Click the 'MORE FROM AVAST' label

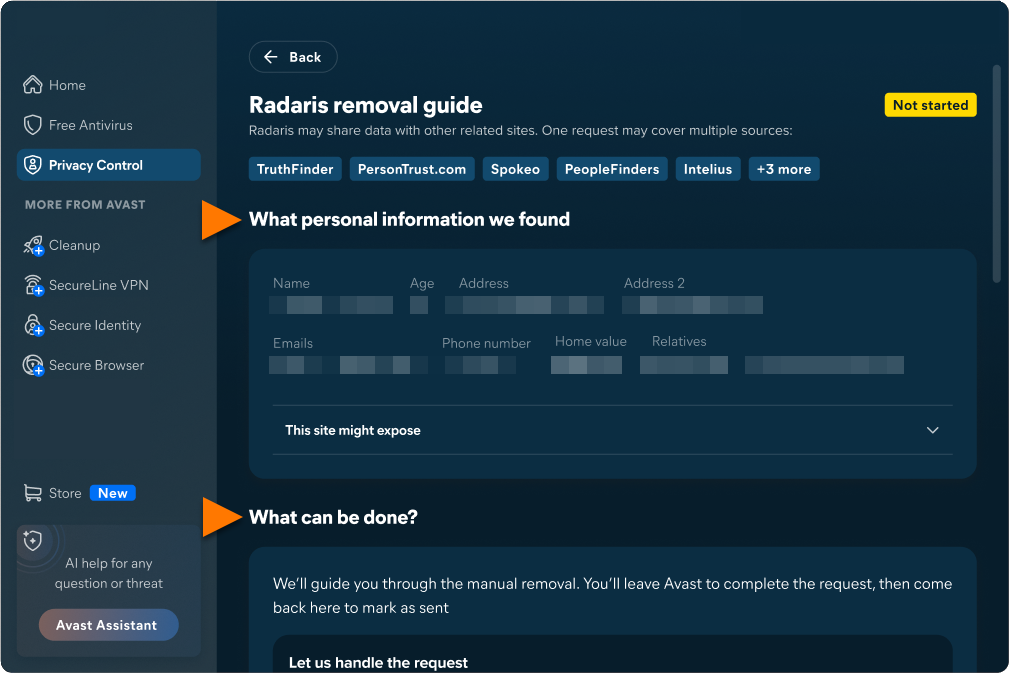click(85, 205)
